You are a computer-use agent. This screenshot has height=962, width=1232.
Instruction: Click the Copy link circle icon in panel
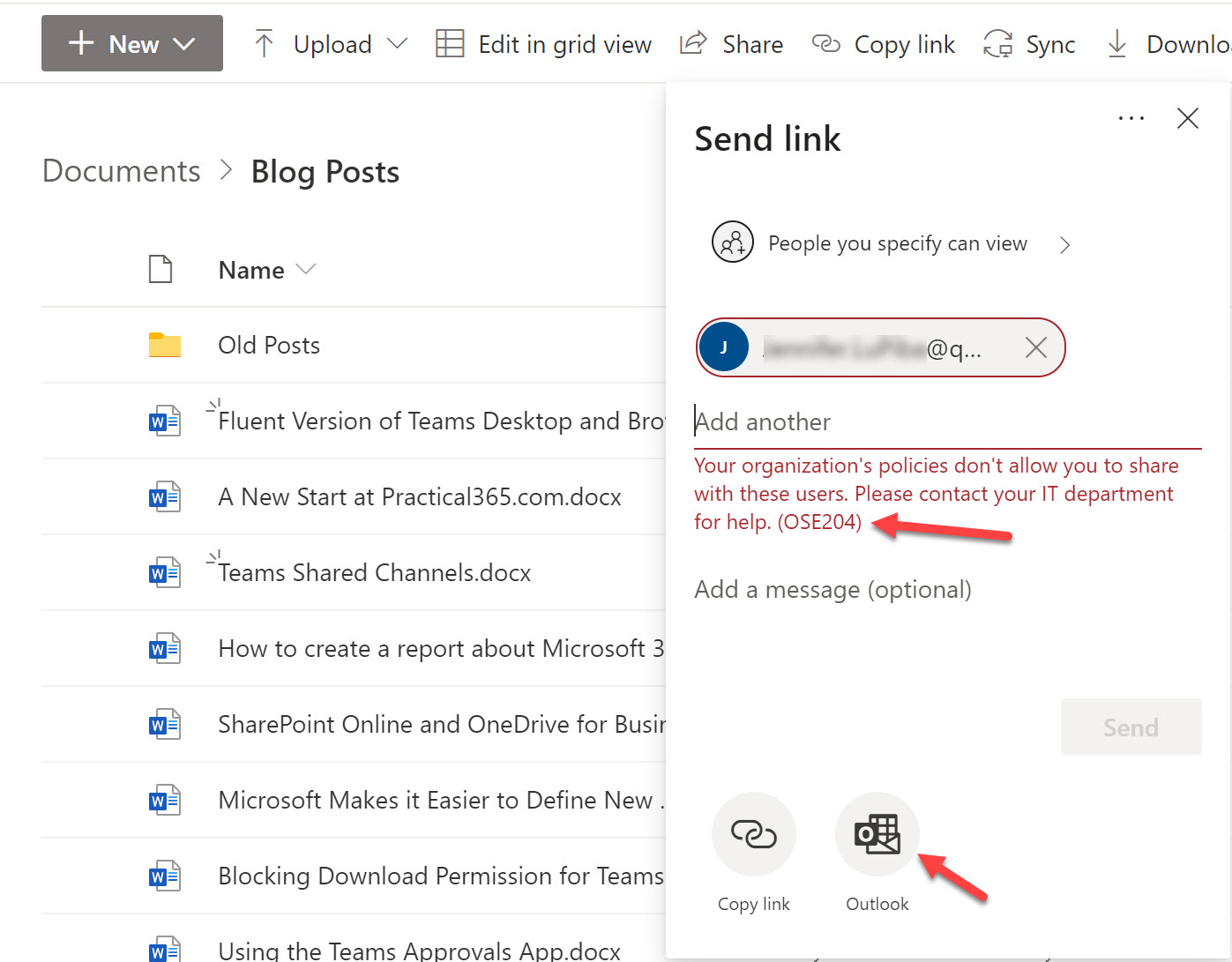point(753,834)
